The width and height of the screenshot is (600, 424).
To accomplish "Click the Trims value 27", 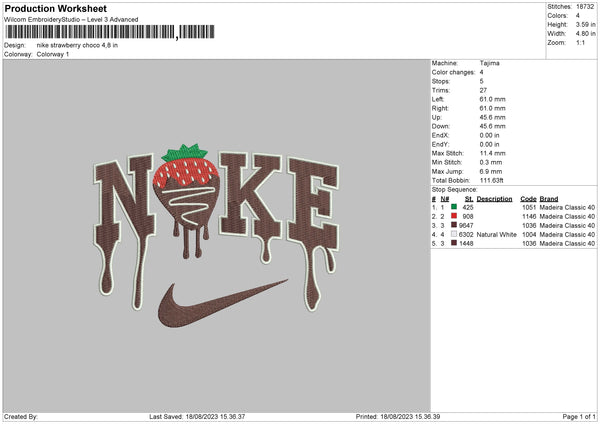I will click(x=483, y=90).
